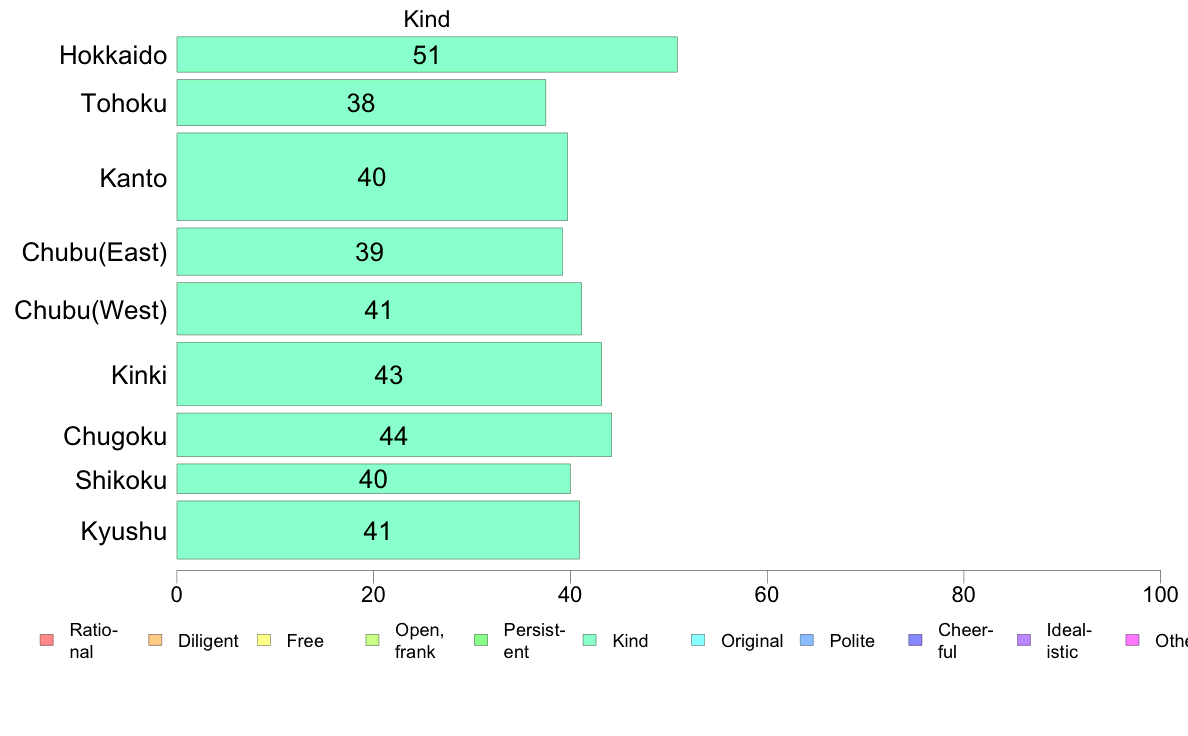Click the Shikoku region label

[121, 481]
